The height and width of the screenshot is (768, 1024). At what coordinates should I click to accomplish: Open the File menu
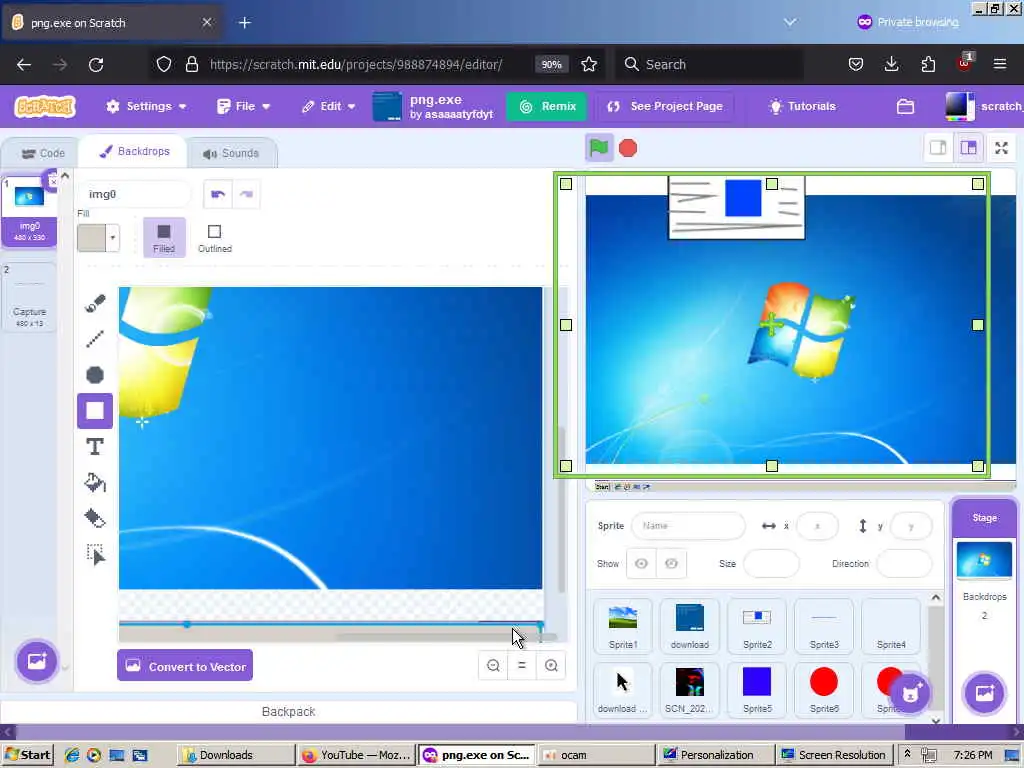click(x=244, y=106)
